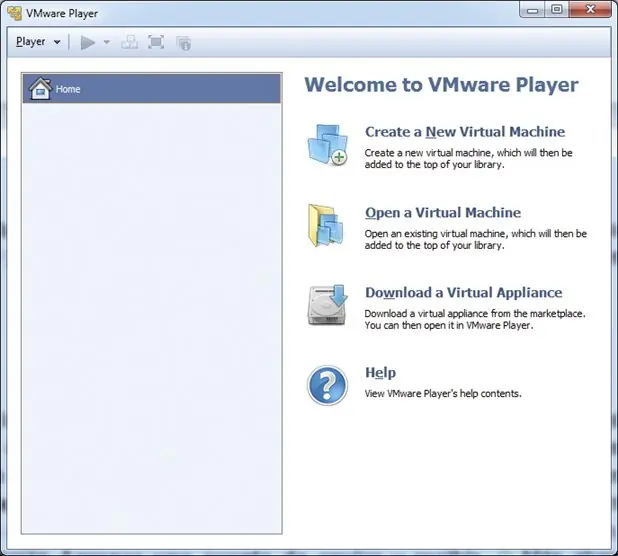This screenshot has height=556, width=618.
Task: Click the folder icon for opening a VM
Action: click(x=326, y=225)
